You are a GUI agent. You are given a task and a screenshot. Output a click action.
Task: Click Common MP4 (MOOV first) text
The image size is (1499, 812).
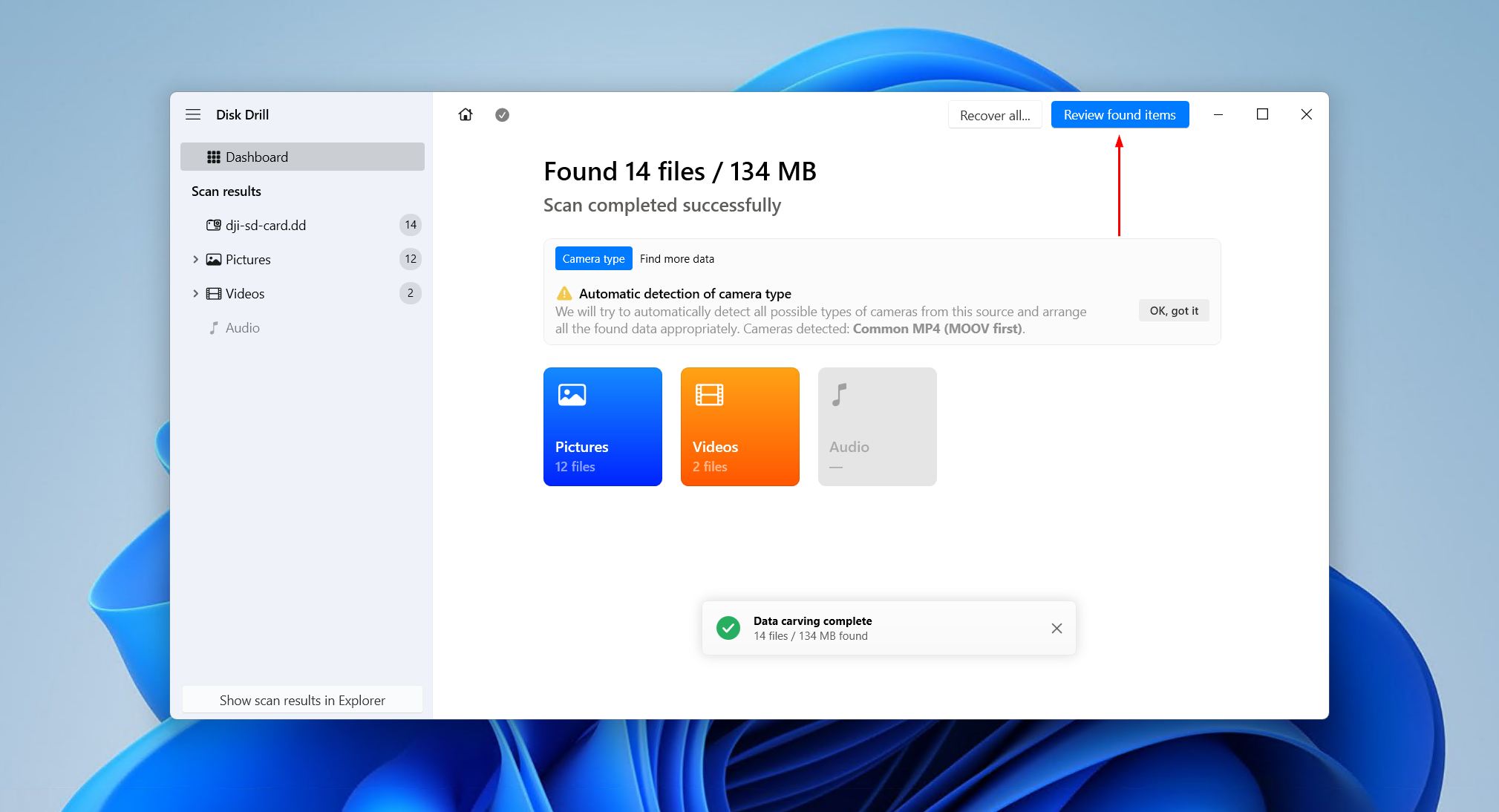[x=937, y=328]
